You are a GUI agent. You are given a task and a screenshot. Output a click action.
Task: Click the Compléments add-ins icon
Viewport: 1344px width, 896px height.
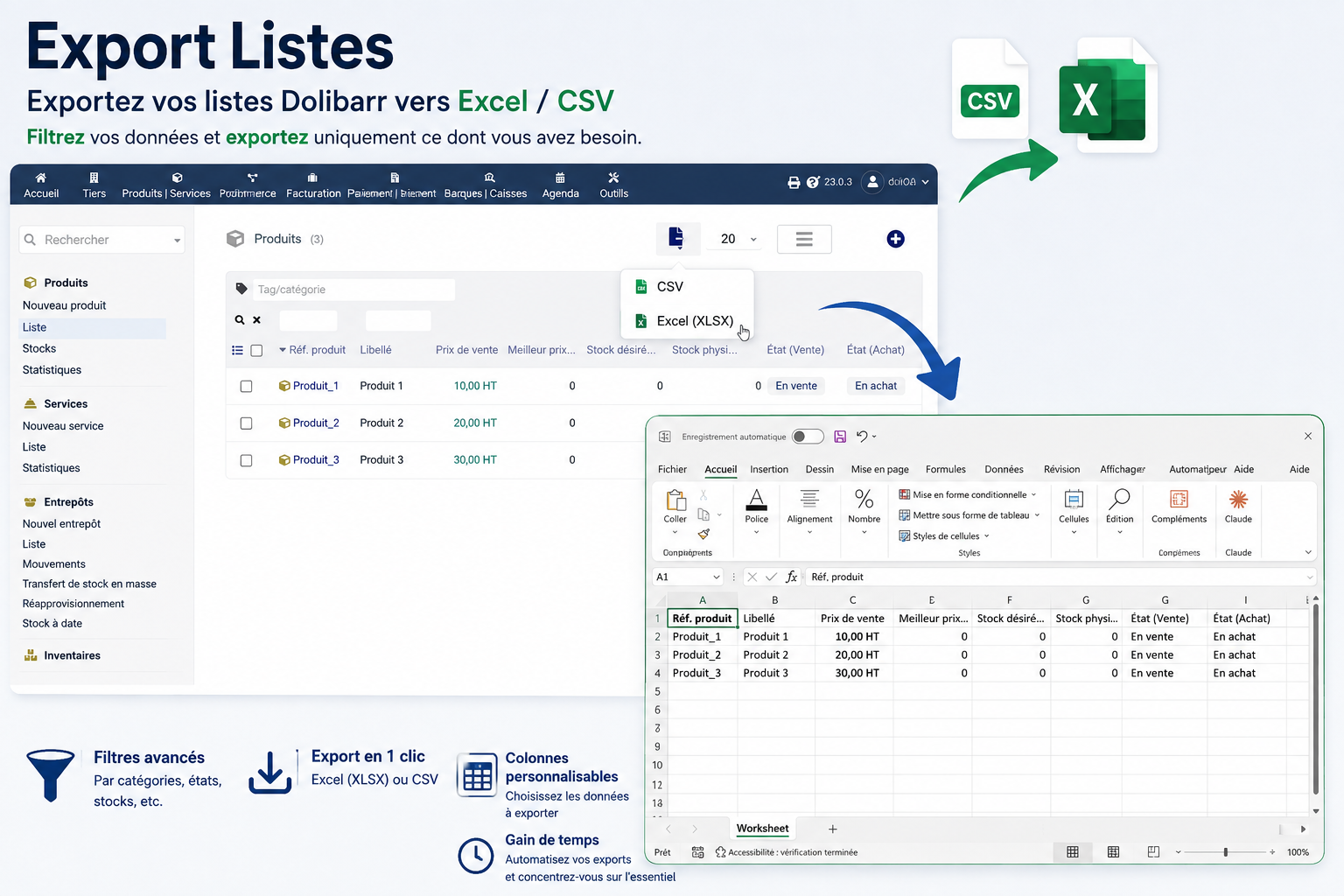(1179, 500)
